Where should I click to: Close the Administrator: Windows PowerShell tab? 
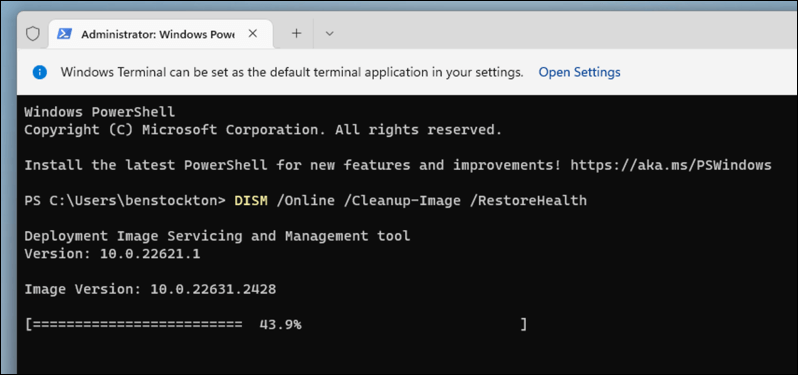(x=252, y=34)
